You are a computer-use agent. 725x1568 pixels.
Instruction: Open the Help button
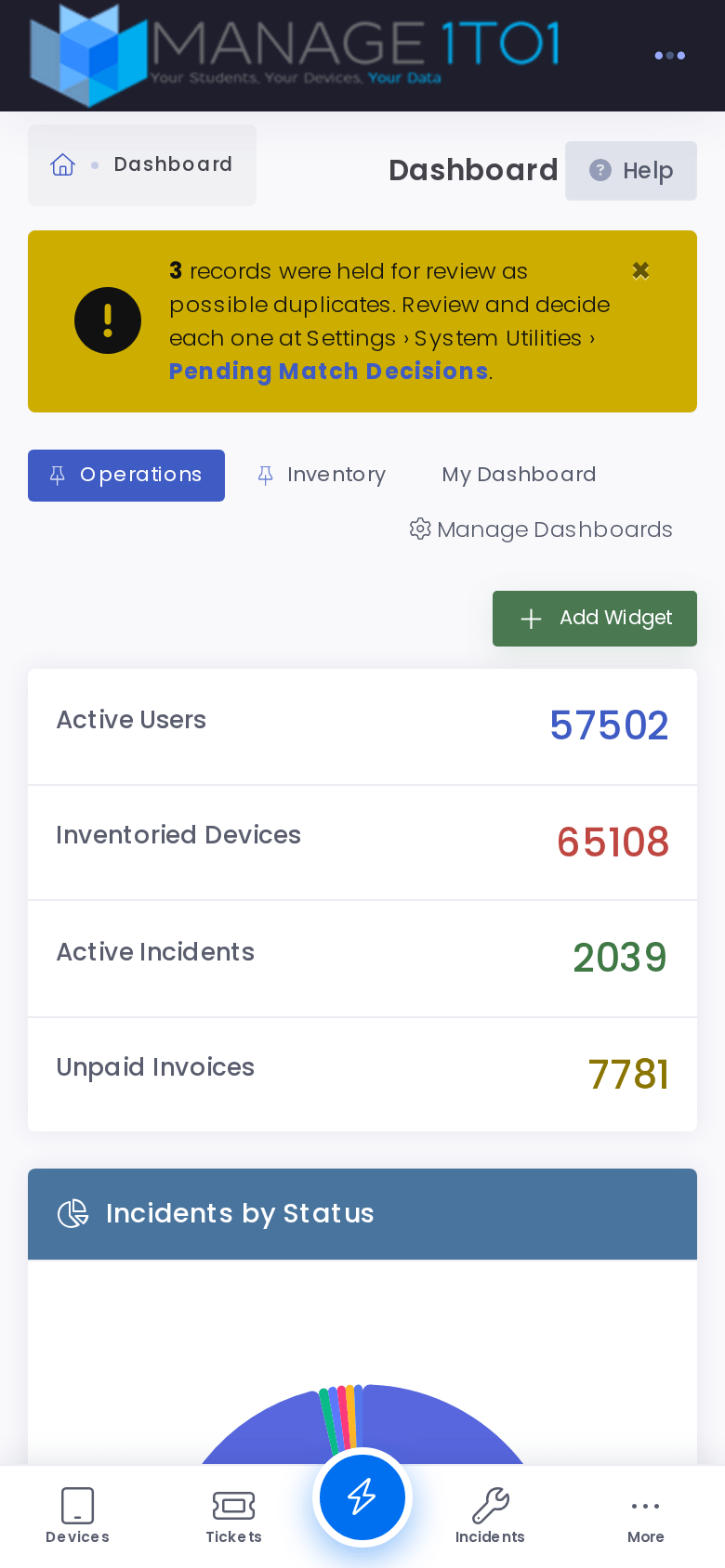631,171
